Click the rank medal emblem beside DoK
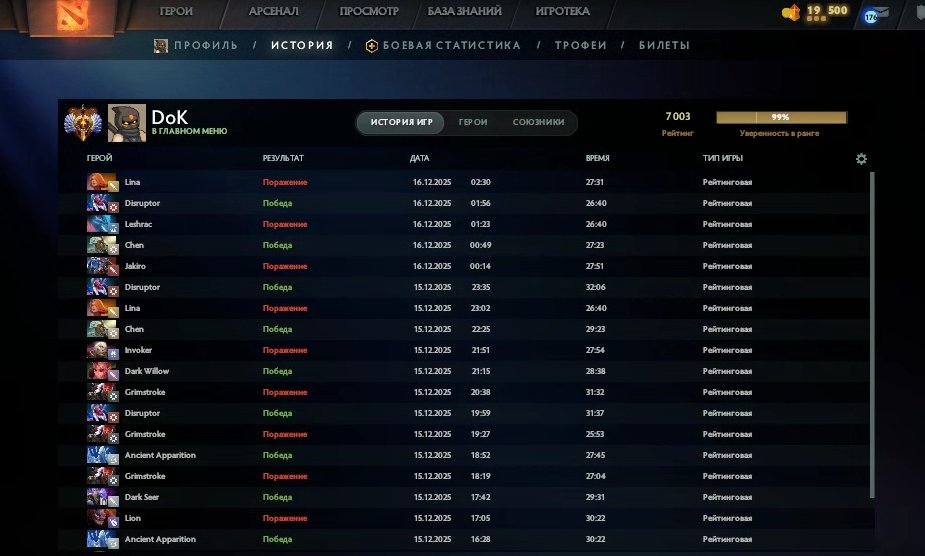Viewport: 925px width, 556px height. coord(83,123)
